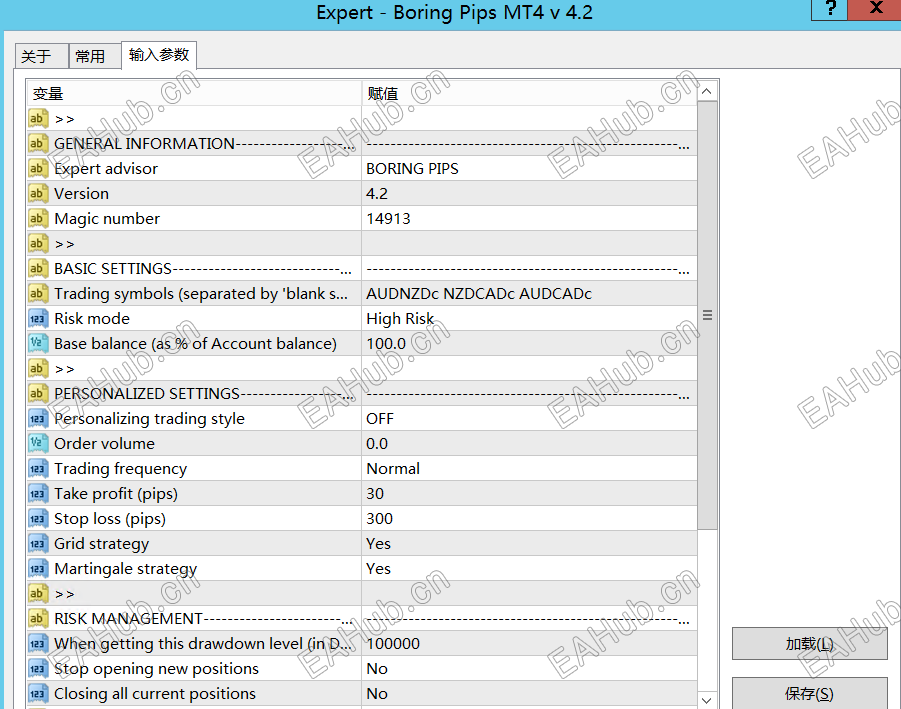Image resolution: width=901 pixels, height=709 pixels.
Task: Click the vertical scrollbar thumb
Action: pos(707,315)
